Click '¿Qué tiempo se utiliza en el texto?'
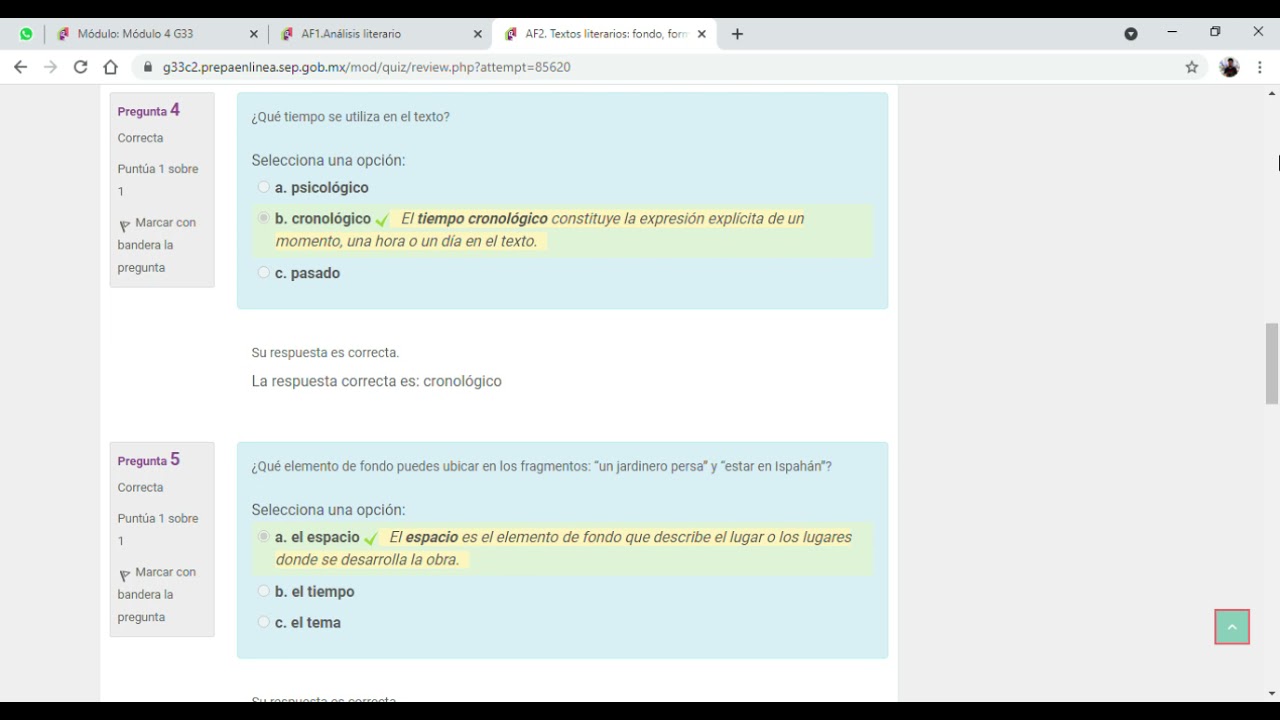This screenshot has height=720, width=1280. 351,117
